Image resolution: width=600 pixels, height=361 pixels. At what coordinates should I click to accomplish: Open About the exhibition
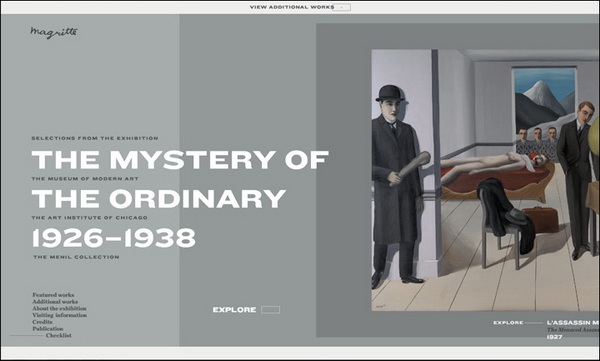tap(59, 308)
